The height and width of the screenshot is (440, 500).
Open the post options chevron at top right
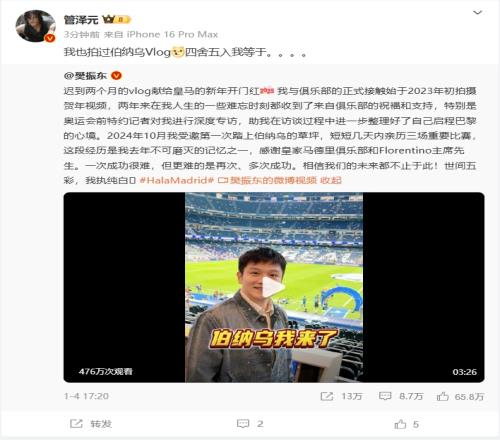click(x=478, y=13)
